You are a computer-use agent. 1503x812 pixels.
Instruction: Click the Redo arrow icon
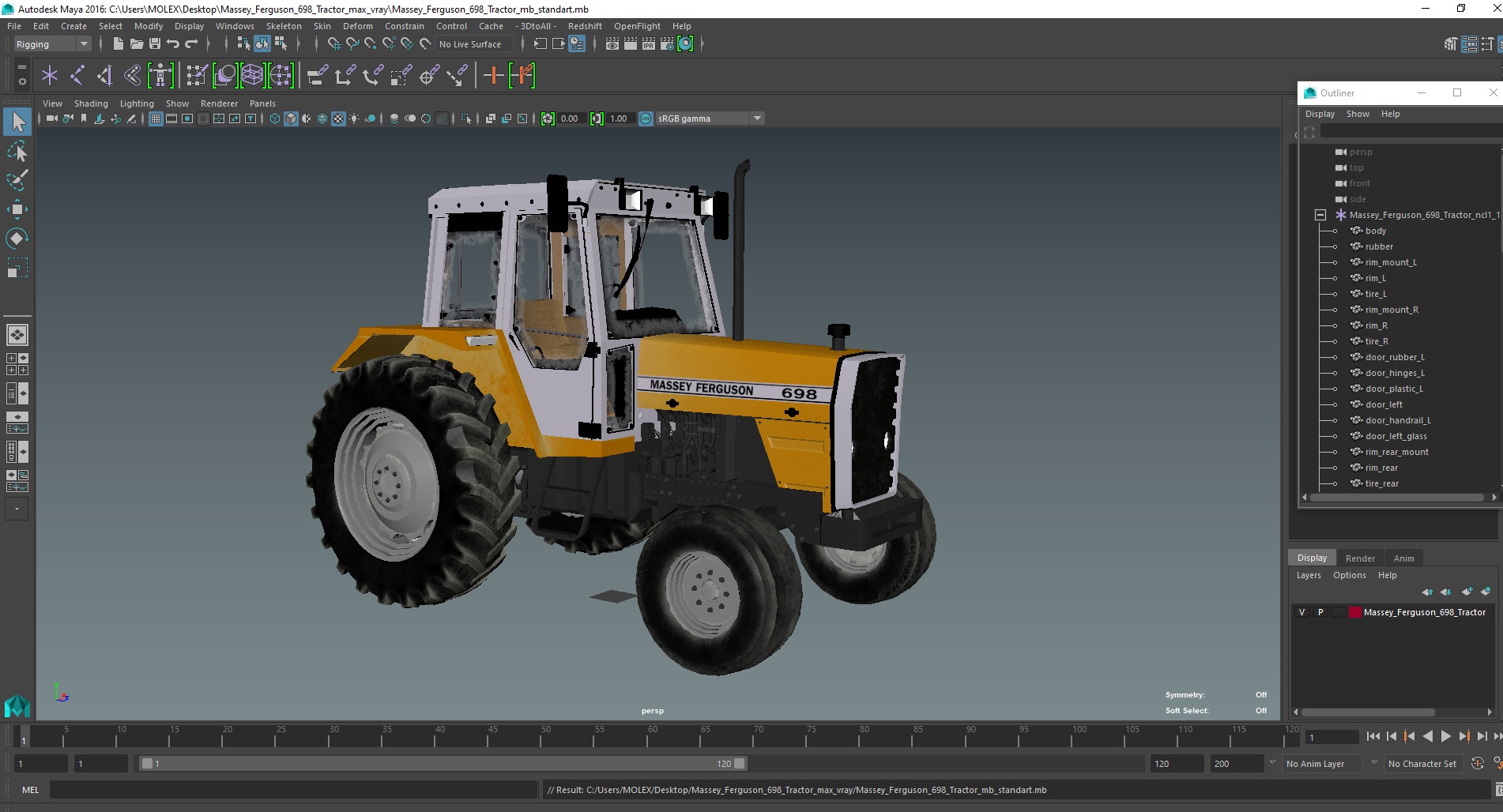click(191, 44)
